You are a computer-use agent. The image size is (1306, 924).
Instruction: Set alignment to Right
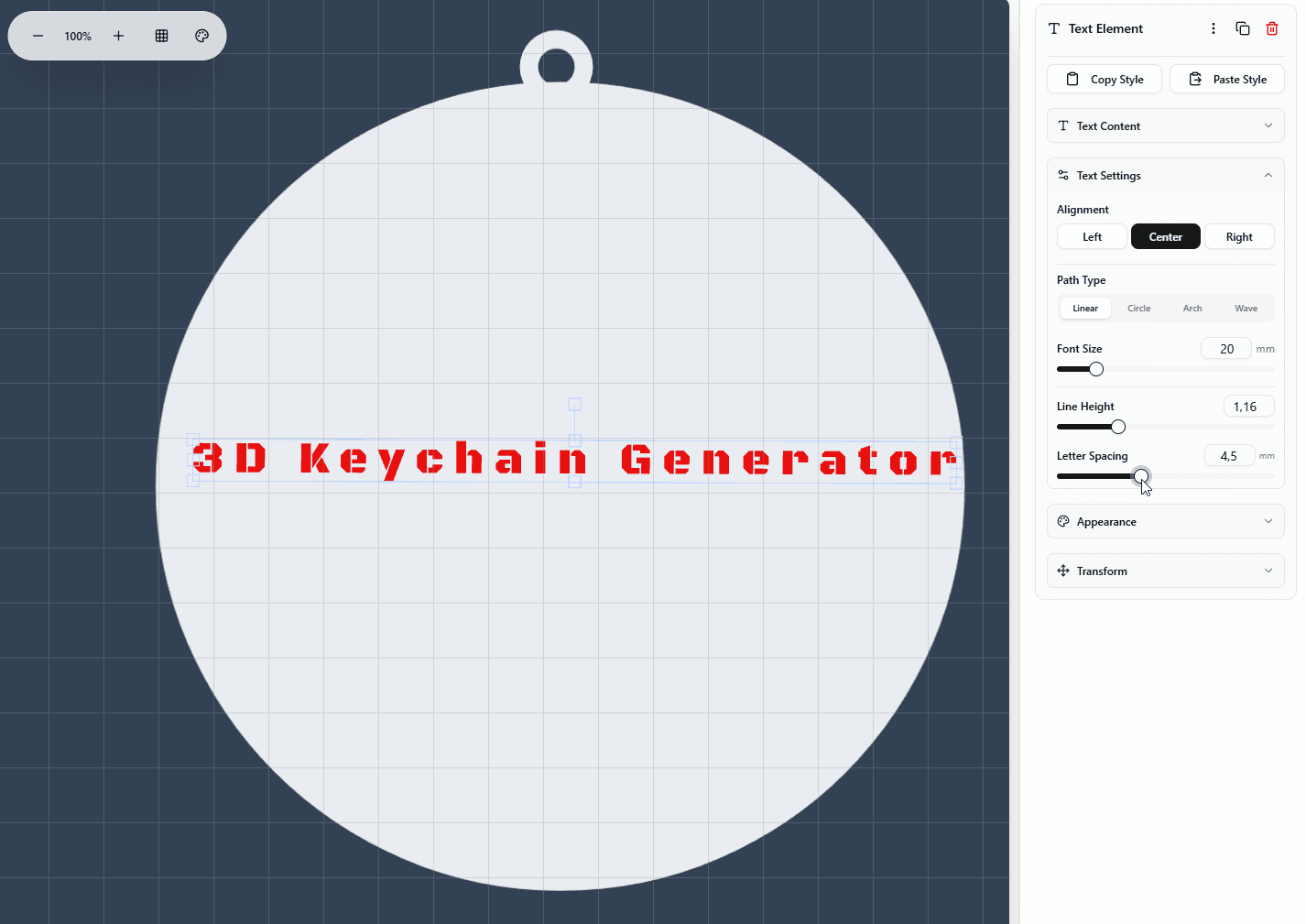click(1239, 237)
